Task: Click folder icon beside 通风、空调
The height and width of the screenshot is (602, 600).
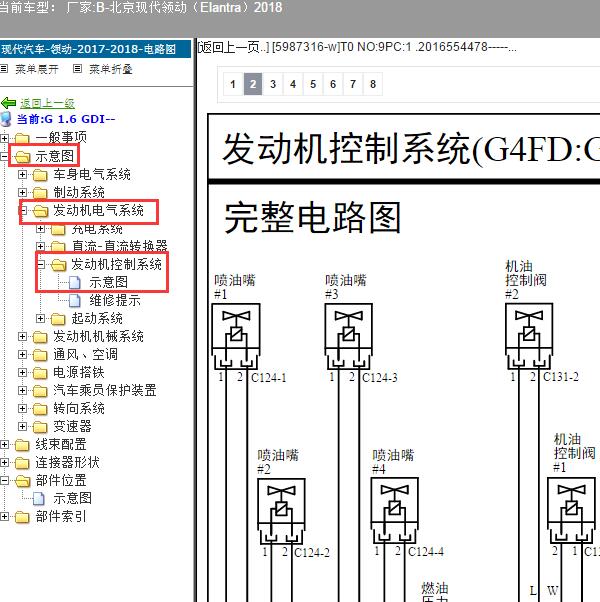Action: click(x=40, y=355)
